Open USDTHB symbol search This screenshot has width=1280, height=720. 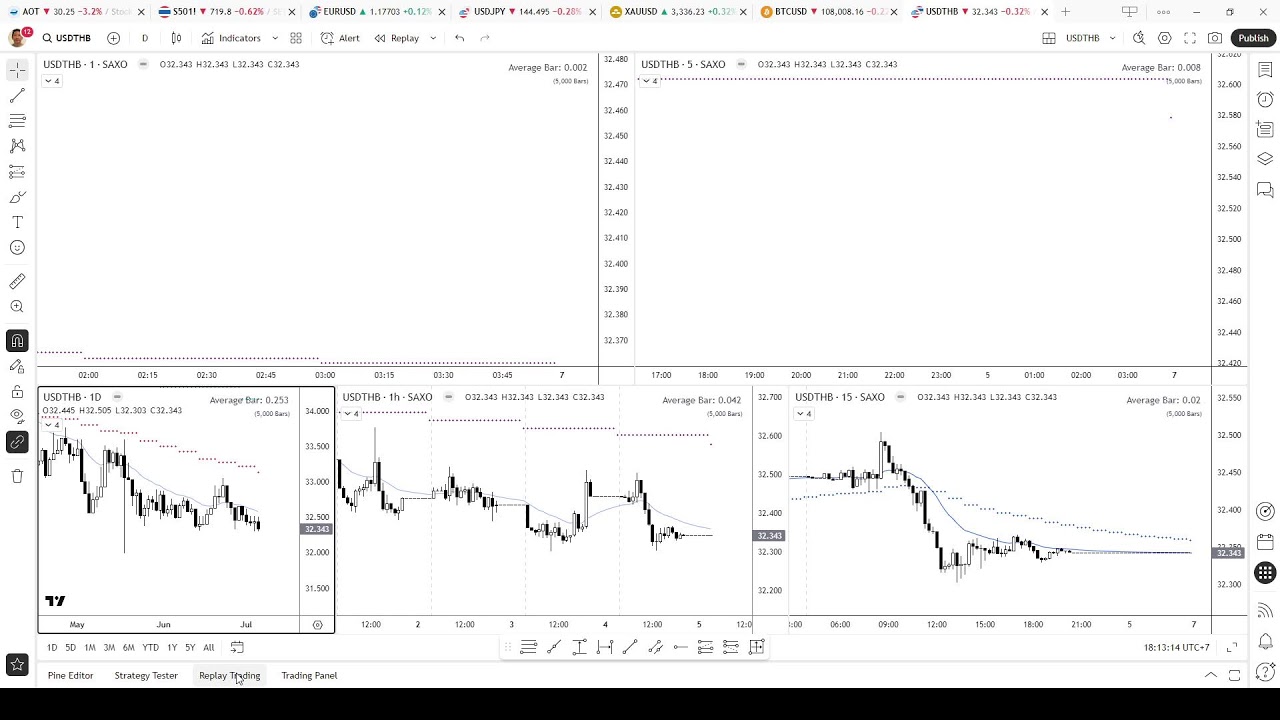tap(67, 38)
